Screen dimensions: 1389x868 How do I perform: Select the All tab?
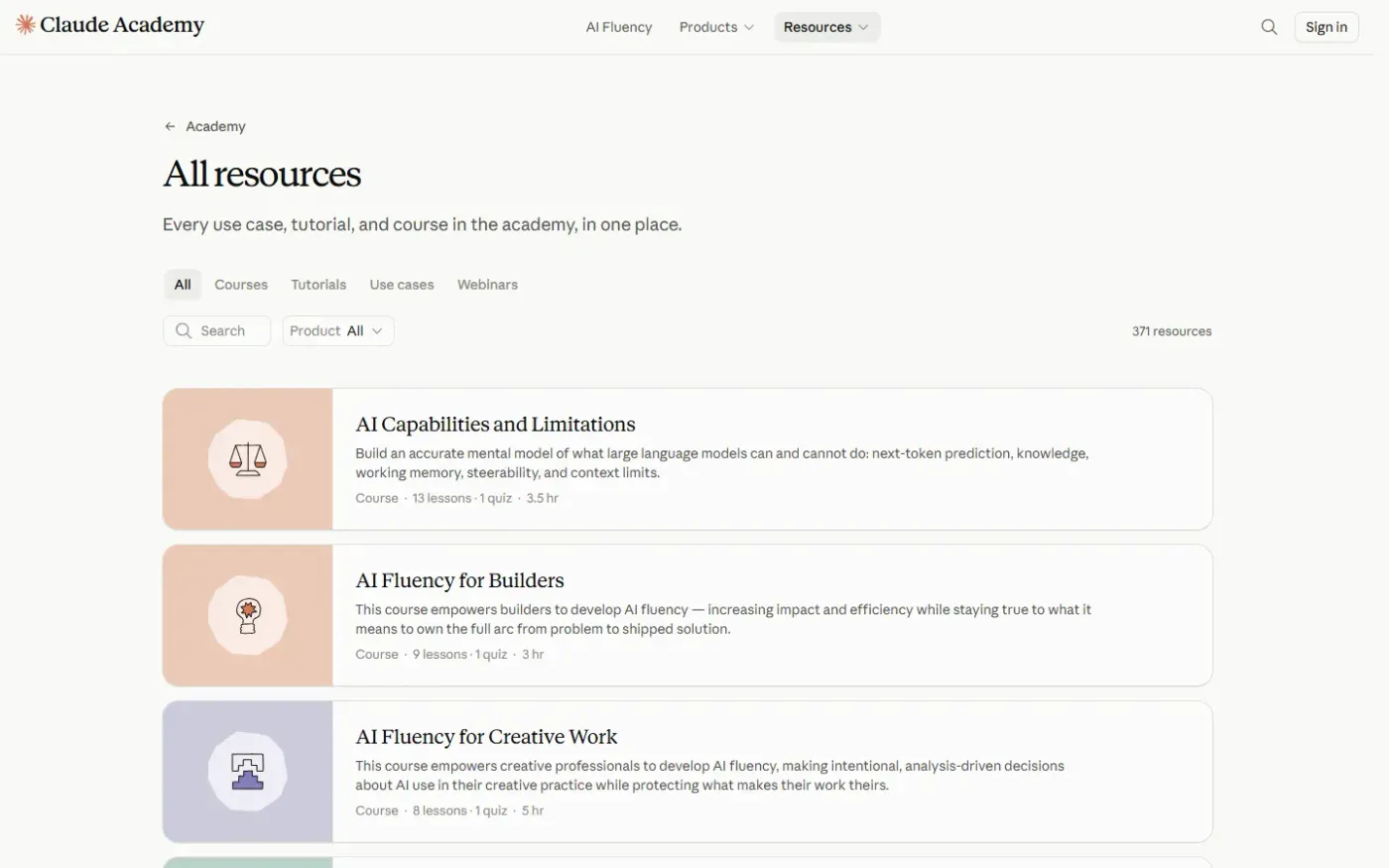pyautogui.click(x=183, y=285)
